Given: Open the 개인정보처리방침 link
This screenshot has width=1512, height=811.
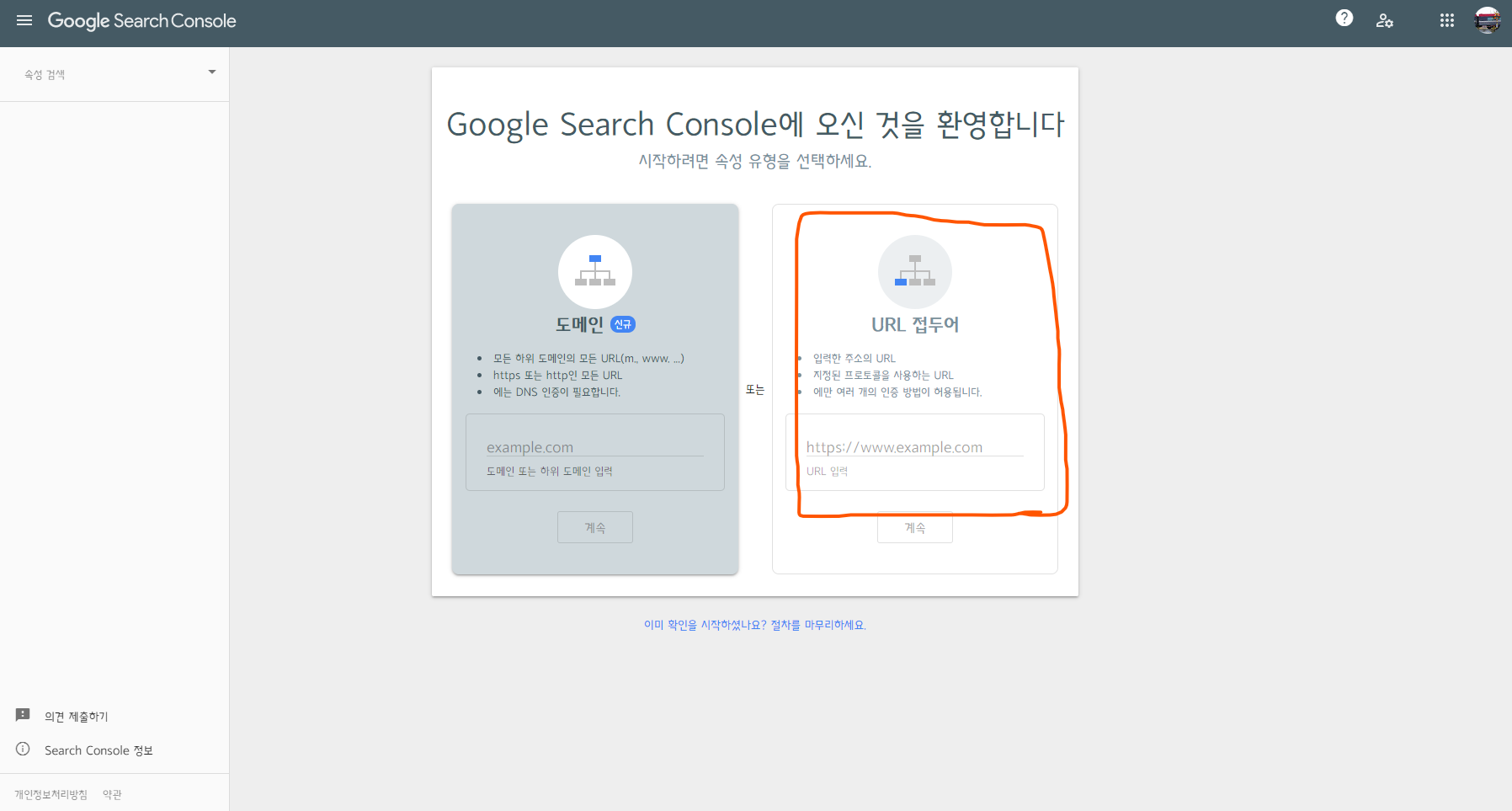Looking at the screenshot, I should [51, 794].
